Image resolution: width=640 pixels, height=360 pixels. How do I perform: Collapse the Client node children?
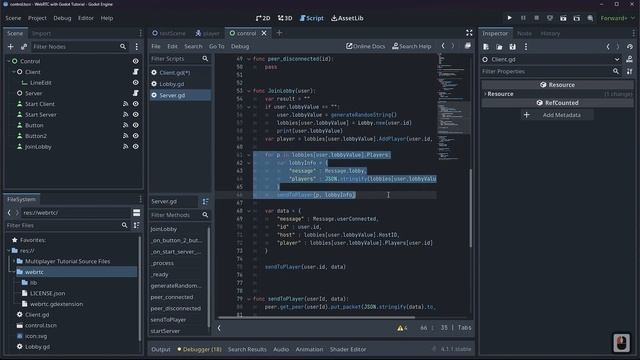pyautogui.click(x=13, y=72)
